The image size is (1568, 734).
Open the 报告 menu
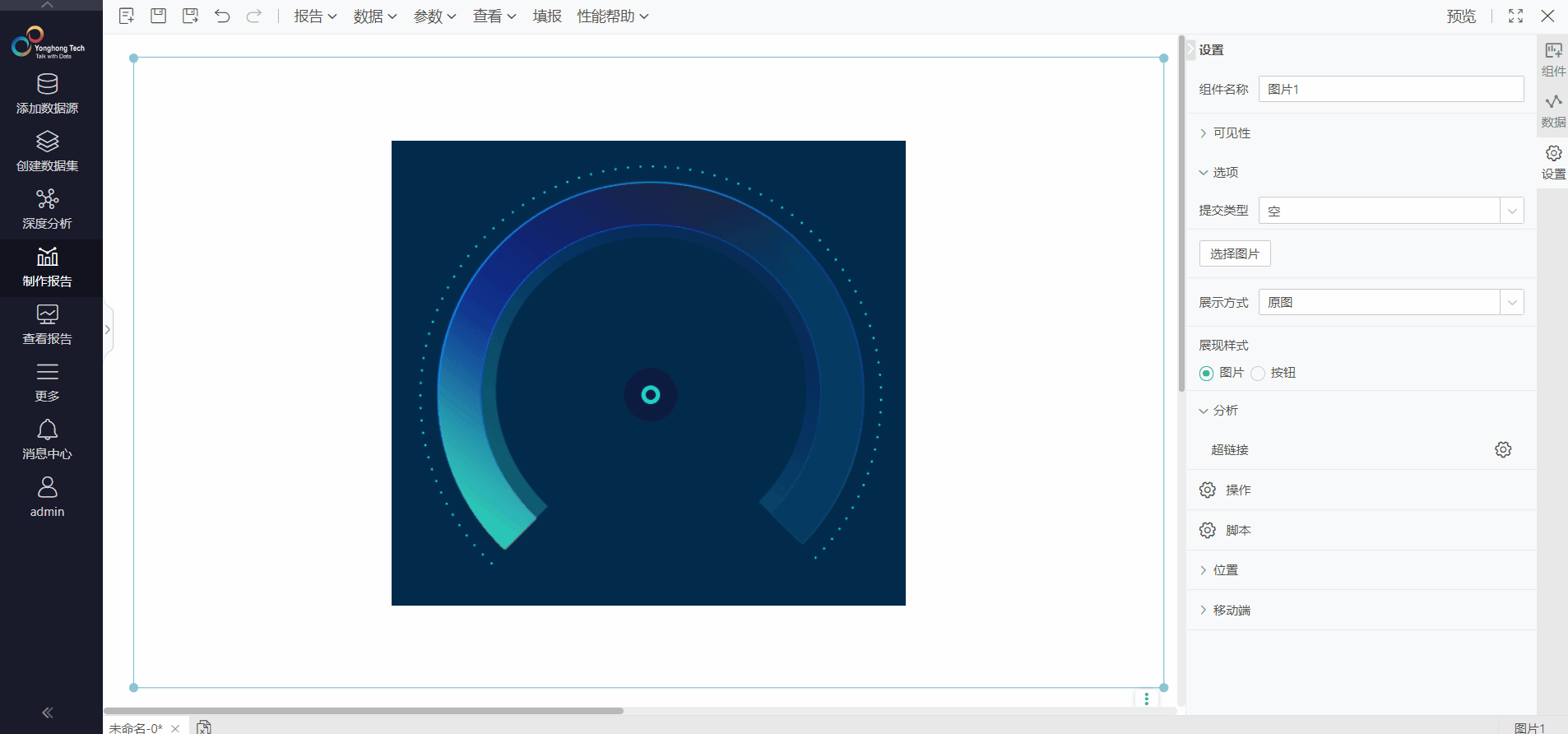(315, 16)
